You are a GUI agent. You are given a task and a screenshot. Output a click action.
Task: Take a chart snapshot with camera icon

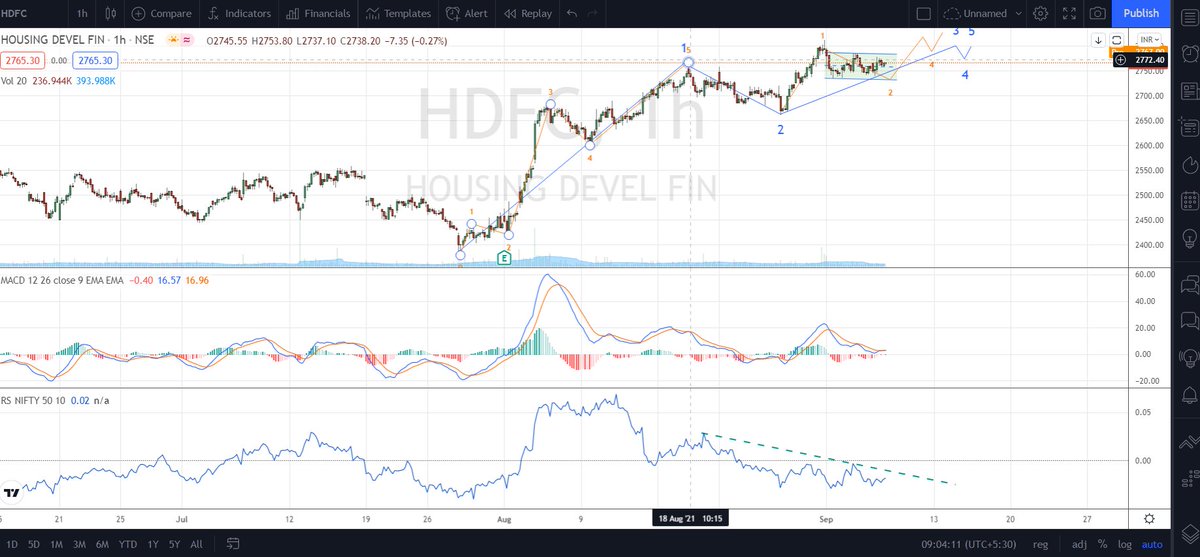point(1098,14)
